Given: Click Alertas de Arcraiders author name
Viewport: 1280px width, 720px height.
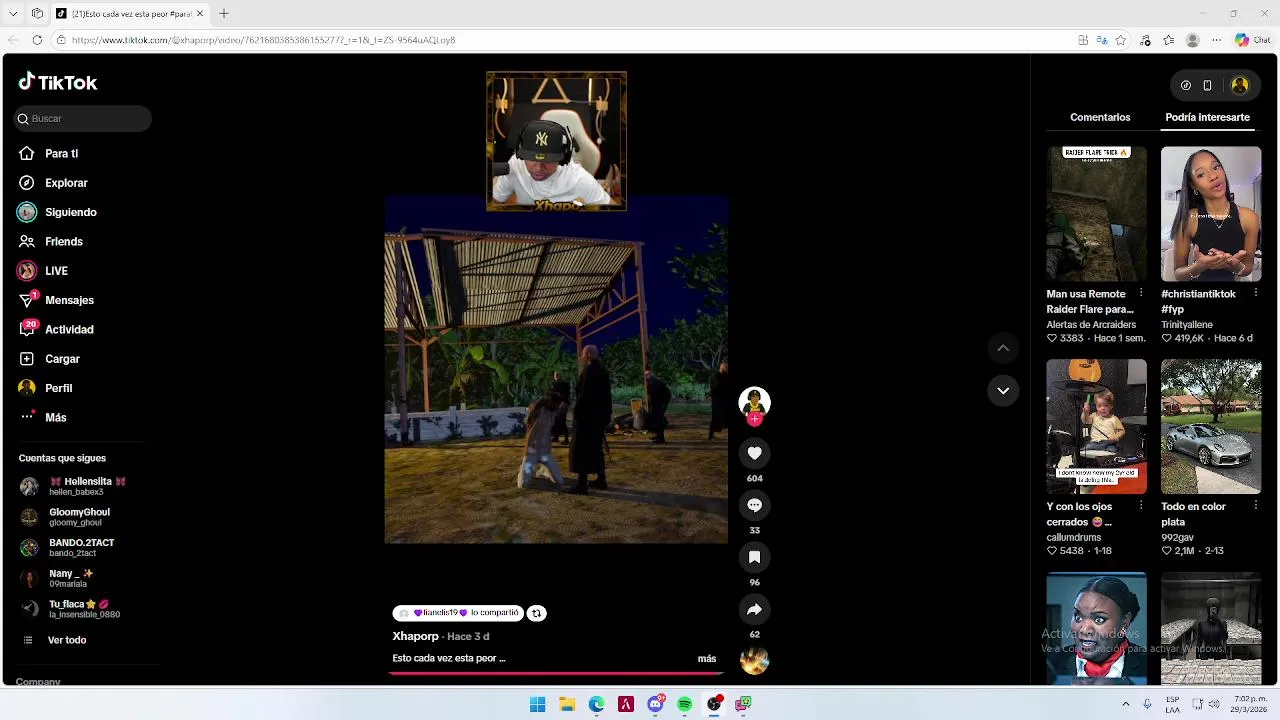Looking at the screenshot, I should [x=1091, y=325].
